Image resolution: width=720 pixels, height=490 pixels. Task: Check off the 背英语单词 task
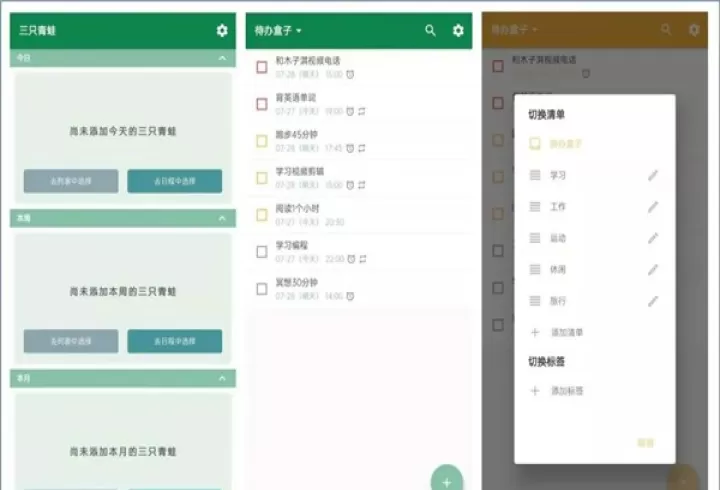pyautogui.click(x=262, y=104)
